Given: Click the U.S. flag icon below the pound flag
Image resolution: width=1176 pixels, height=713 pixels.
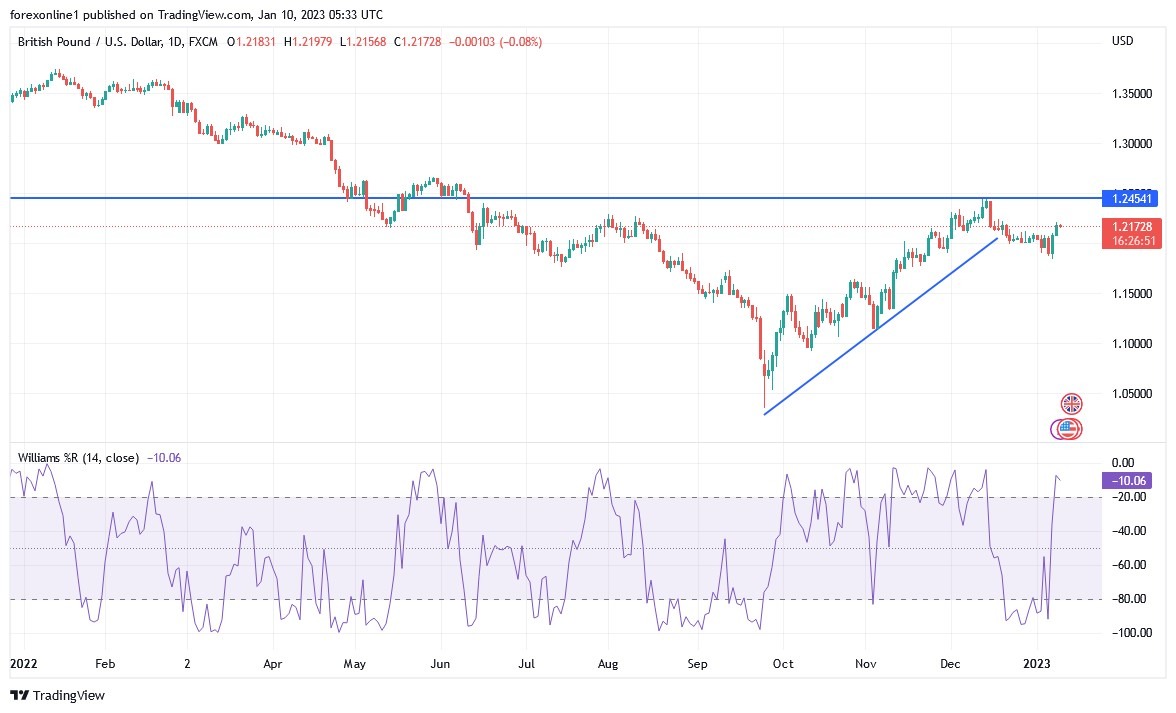Looking at the screenshot, I should tap(1070, 430).
